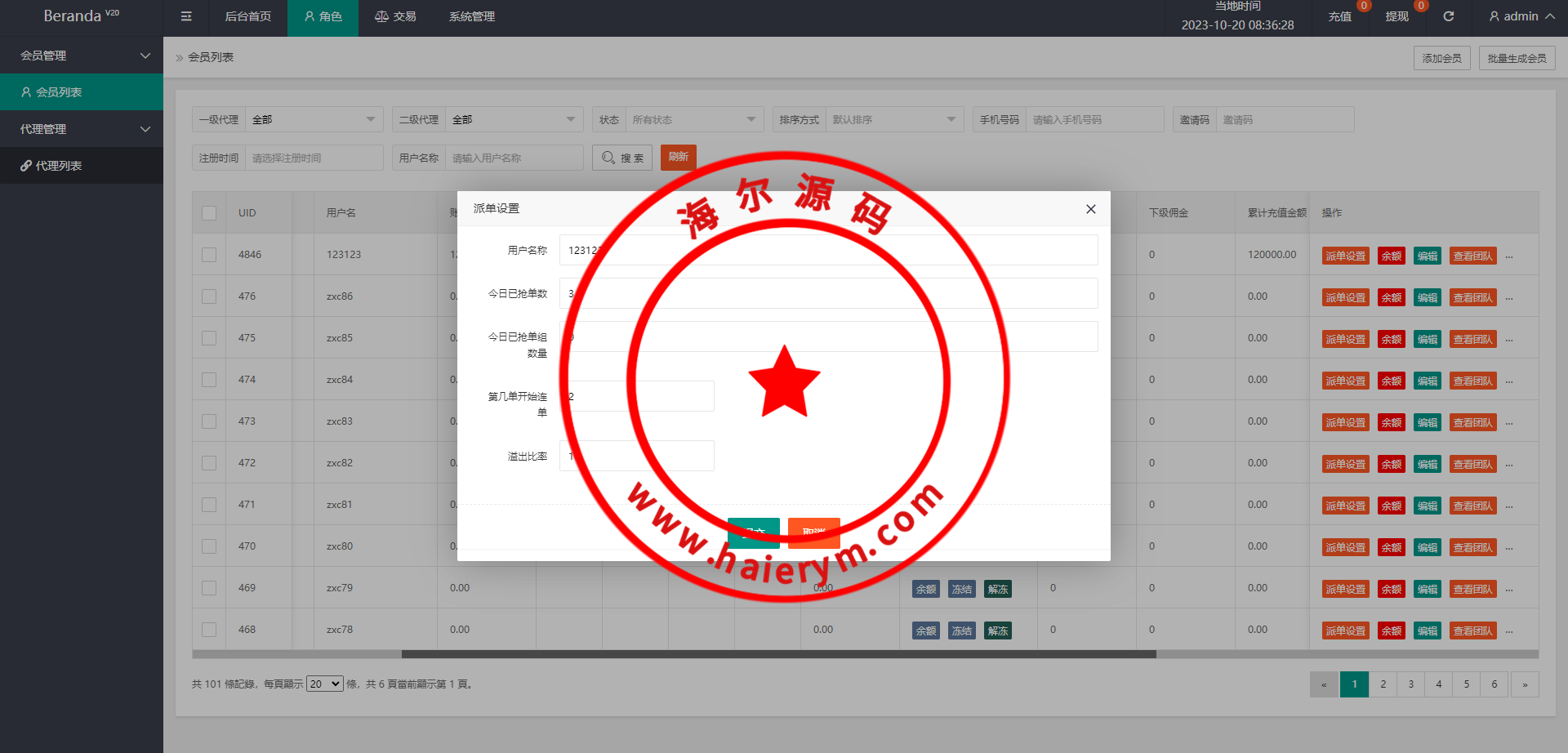Open the 状态 filter dropdown
1568x753 pixels.
[x=694, y=119]
